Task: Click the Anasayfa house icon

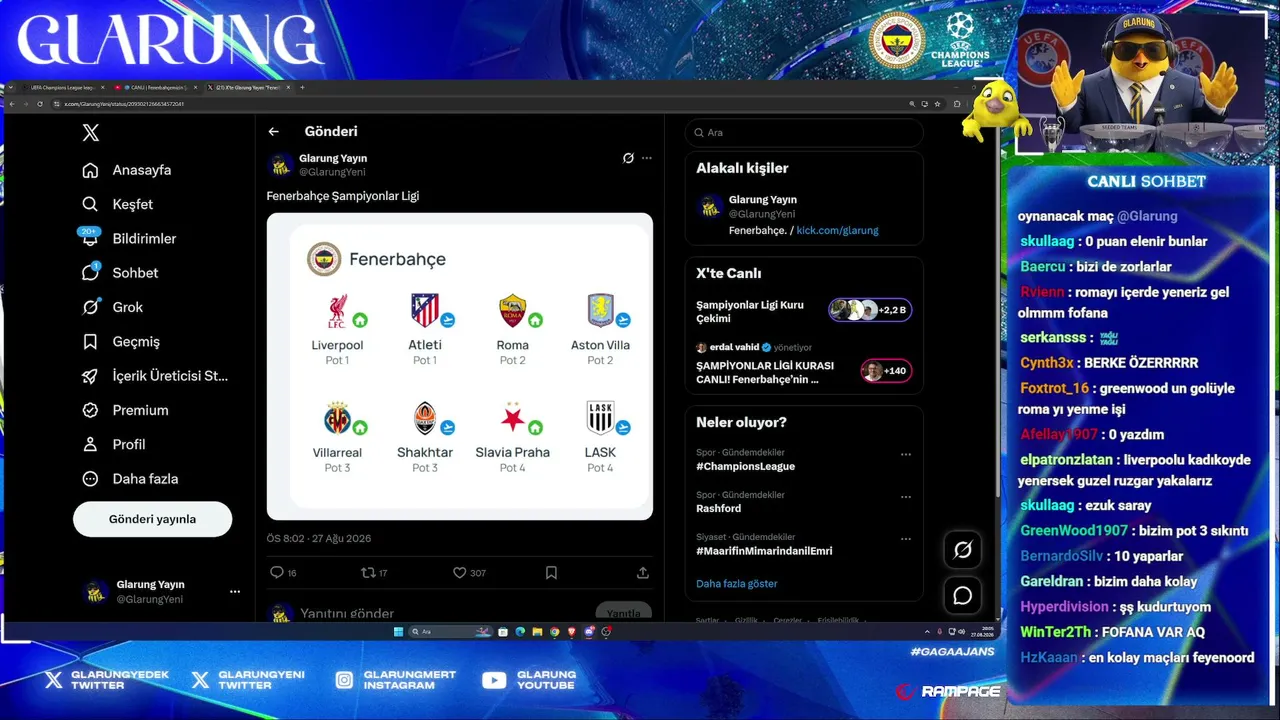Action: [91, 170]
